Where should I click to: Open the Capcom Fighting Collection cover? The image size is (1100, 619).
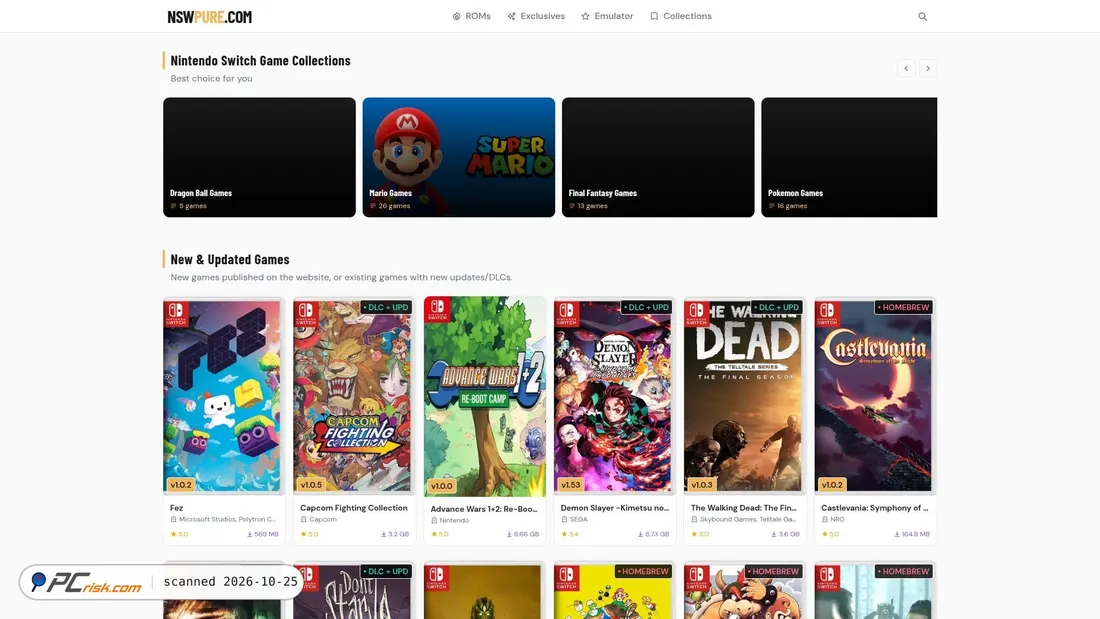354,397
